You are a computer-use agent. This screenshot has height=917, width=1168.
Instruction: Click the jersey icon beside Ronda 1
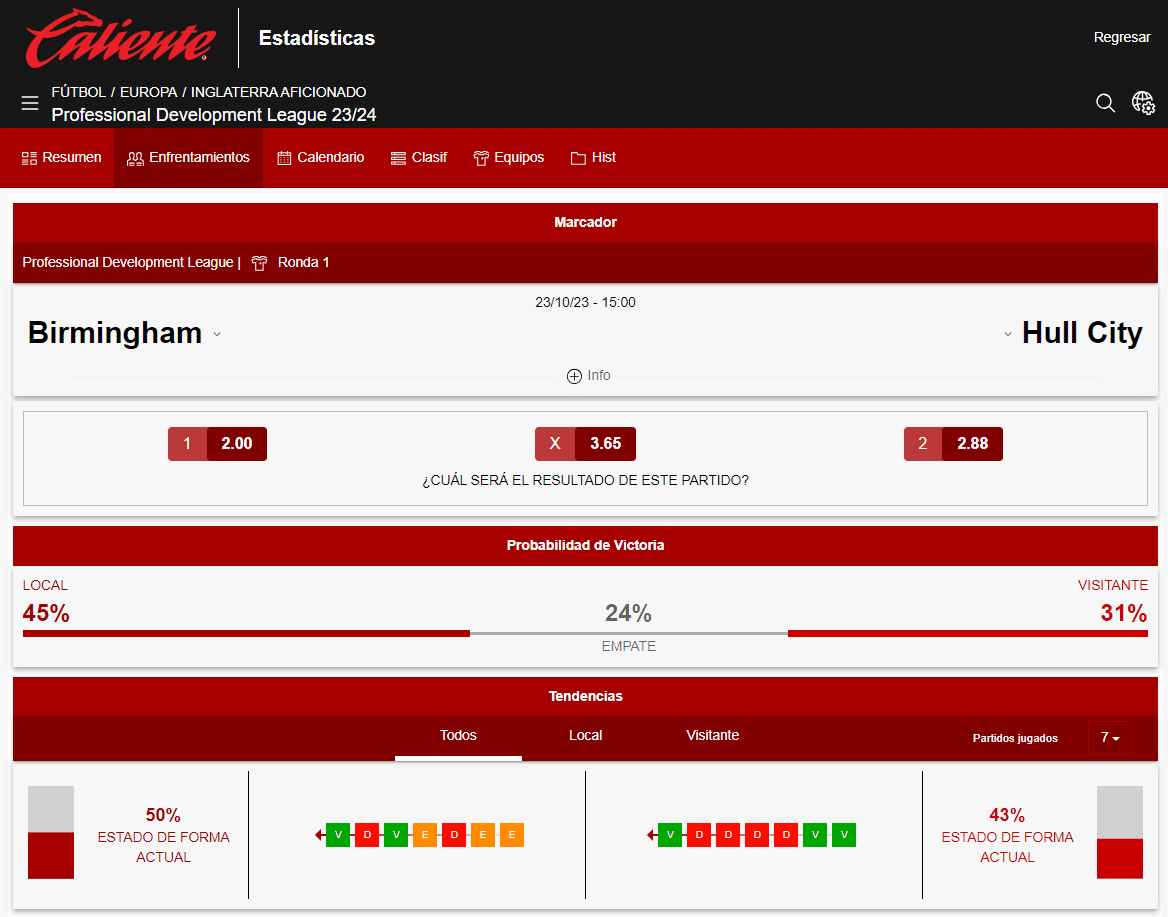tap(260, 263)
